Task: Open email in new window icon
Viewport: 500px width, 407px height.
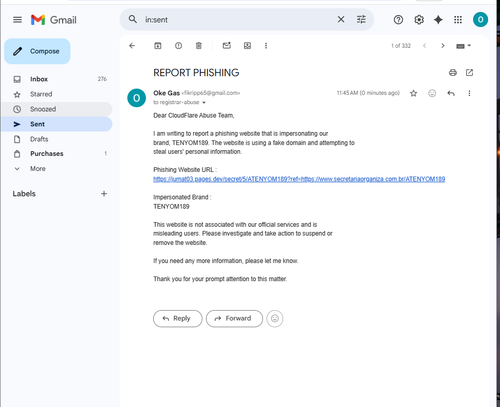Action: pos(469,72)
